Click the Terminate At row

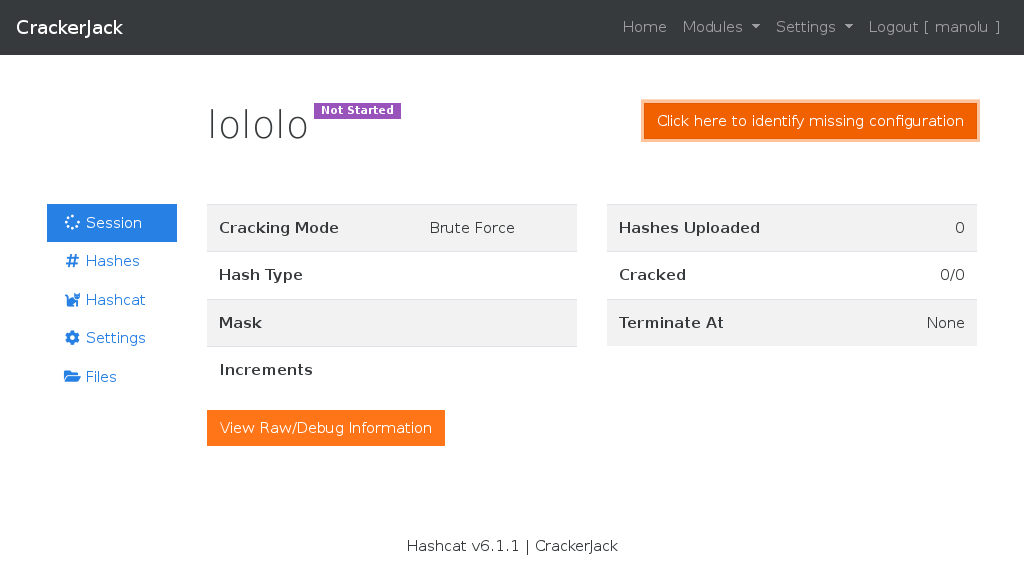click(x=792, y=323)
